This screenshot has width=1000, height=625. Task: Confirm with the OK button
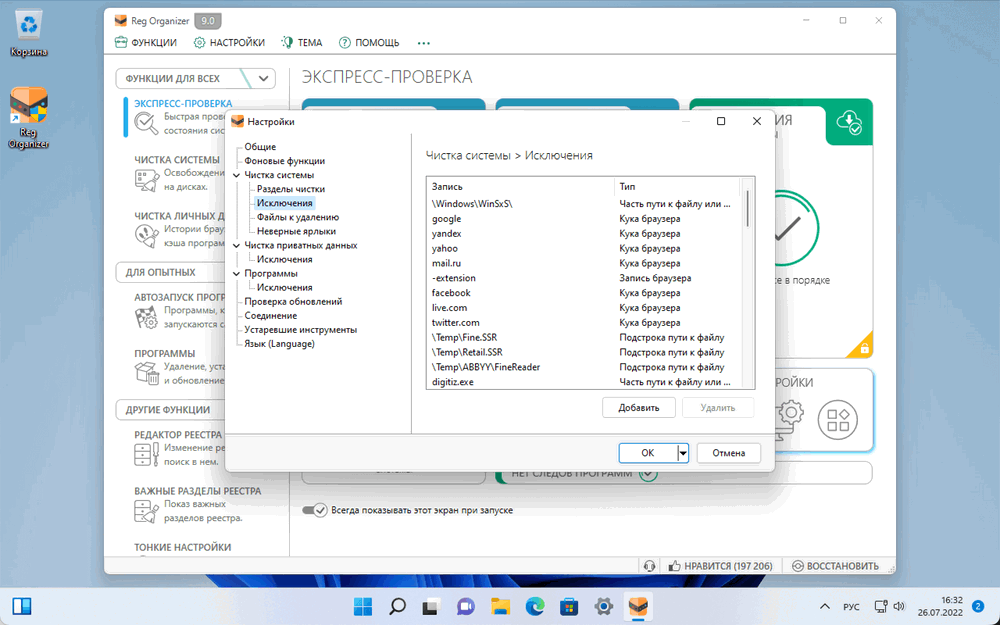point(647,453)
